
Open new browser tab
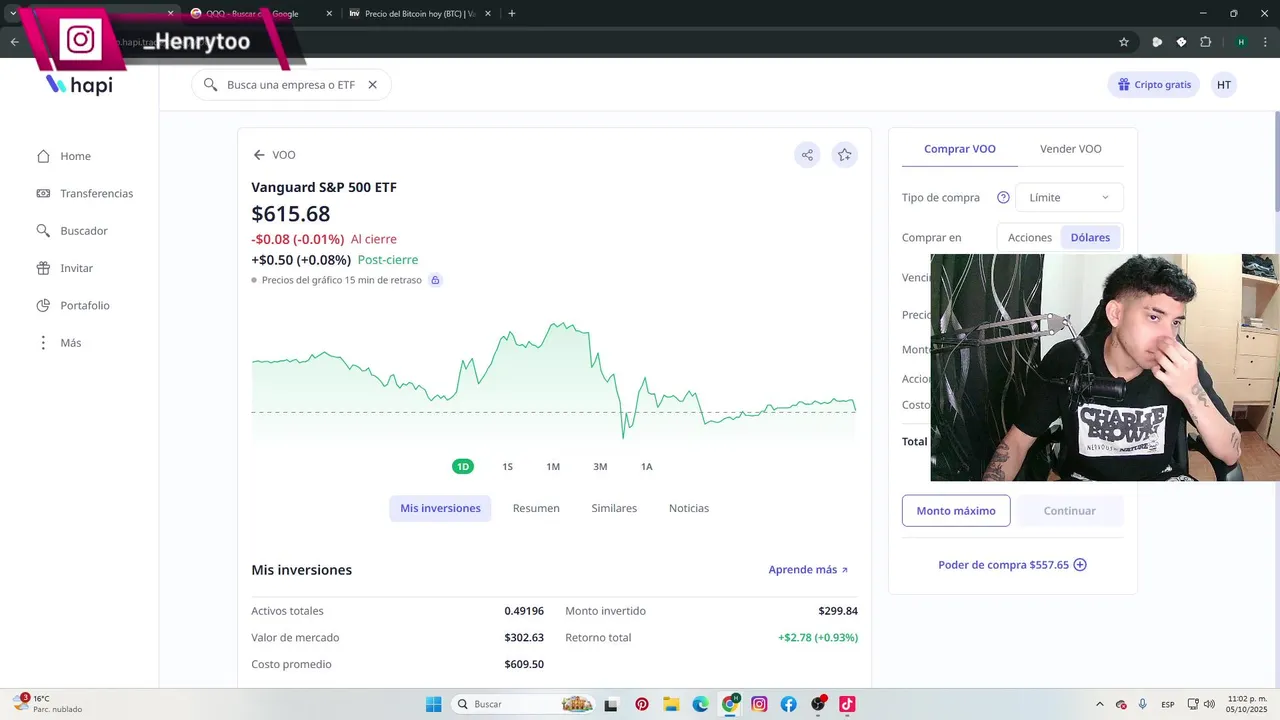click(x=512, y=13)
